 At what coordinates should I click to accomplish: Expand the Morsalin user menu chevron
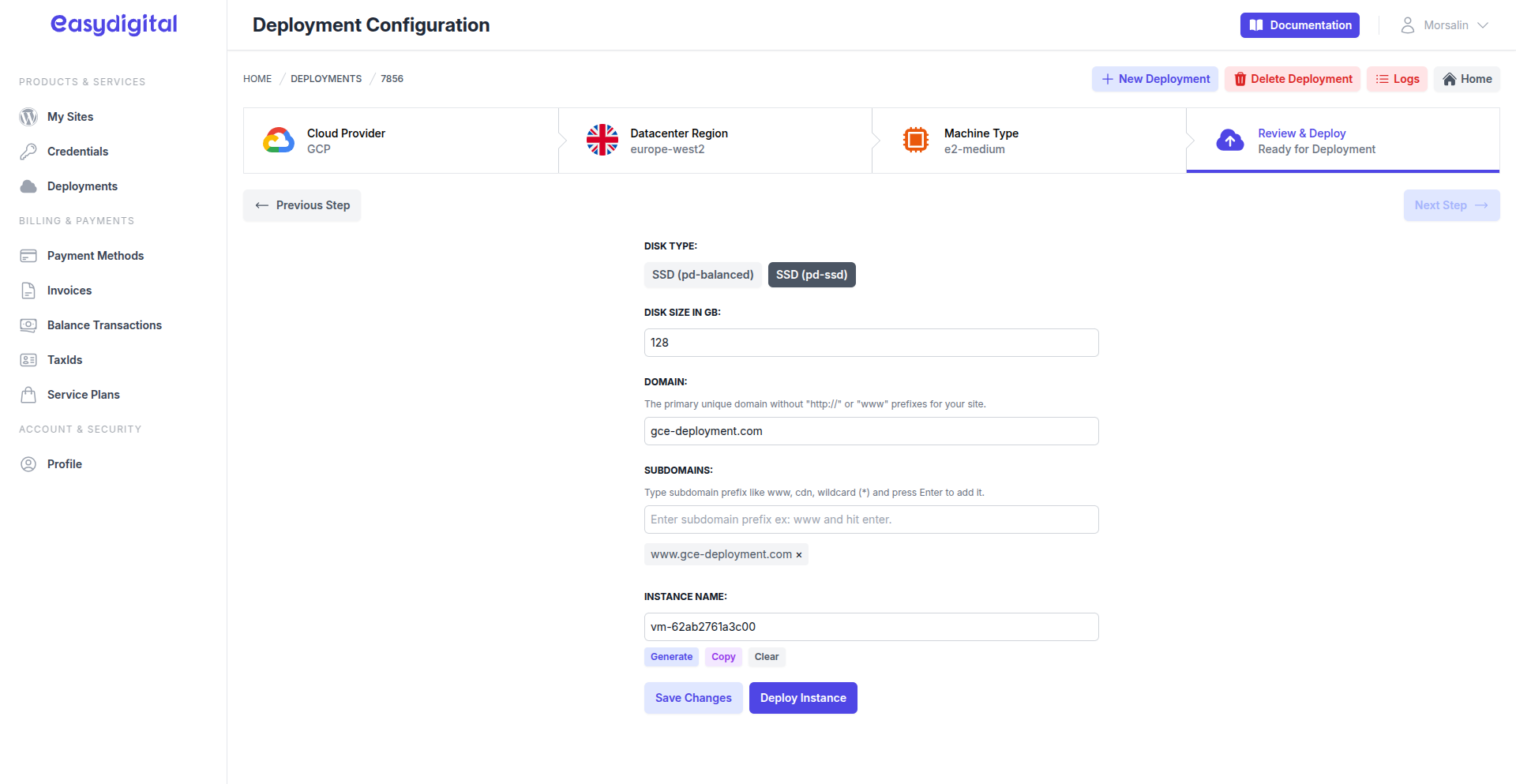[1483, 25]
